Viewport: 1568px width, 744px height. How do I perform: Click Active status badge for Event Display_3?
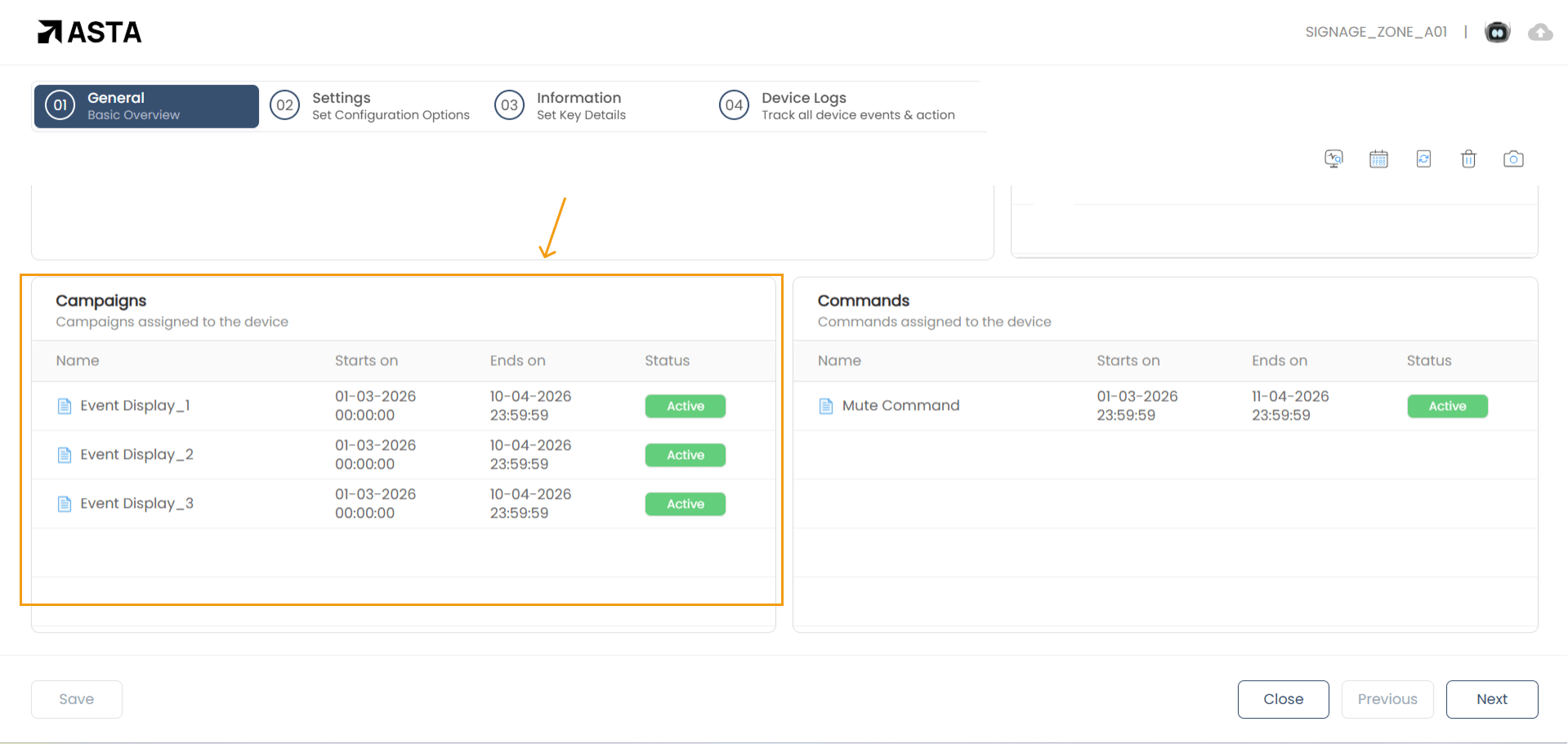[685, 504]
